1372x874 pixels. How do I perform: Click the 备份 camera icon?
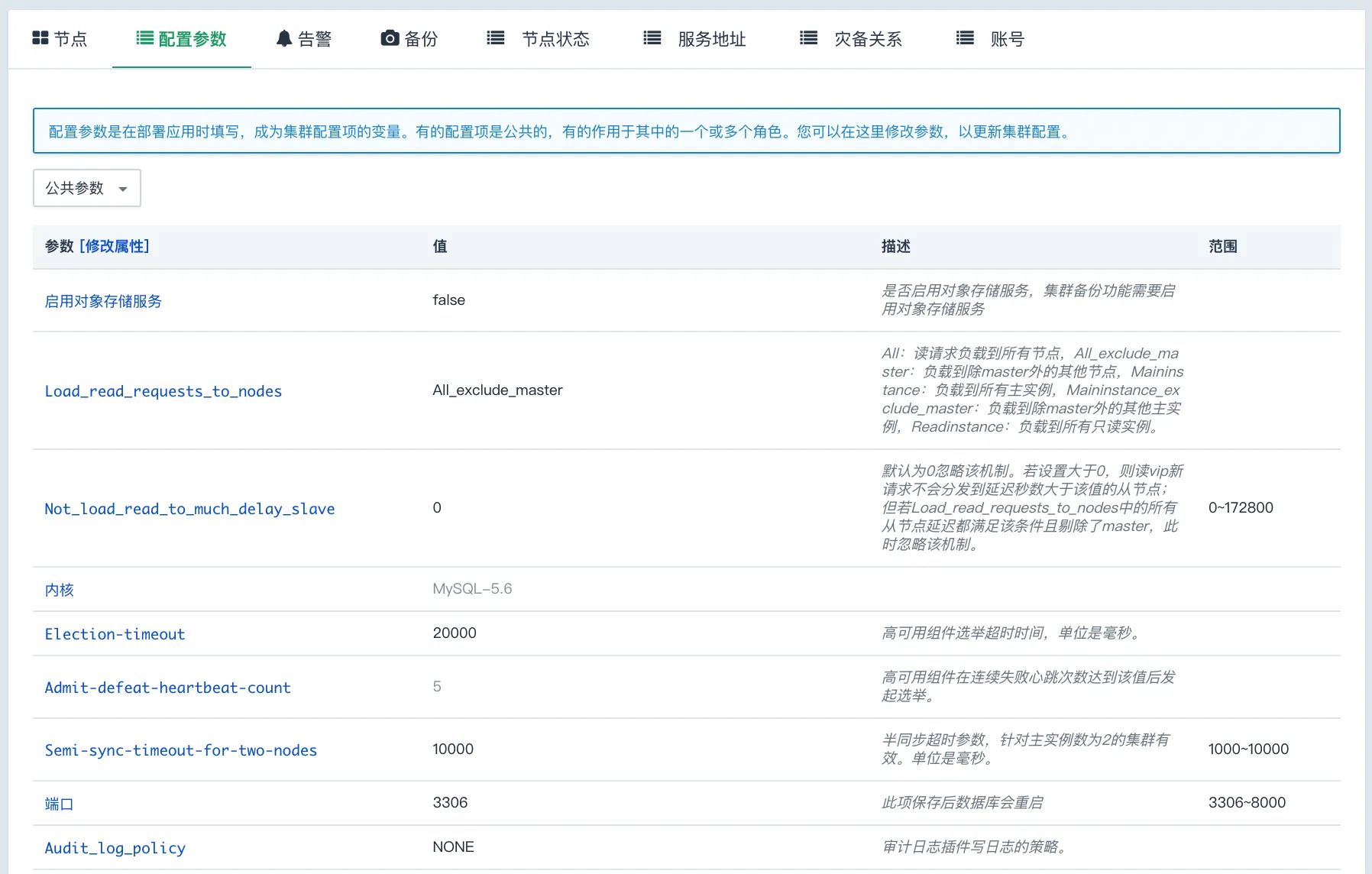389,38
